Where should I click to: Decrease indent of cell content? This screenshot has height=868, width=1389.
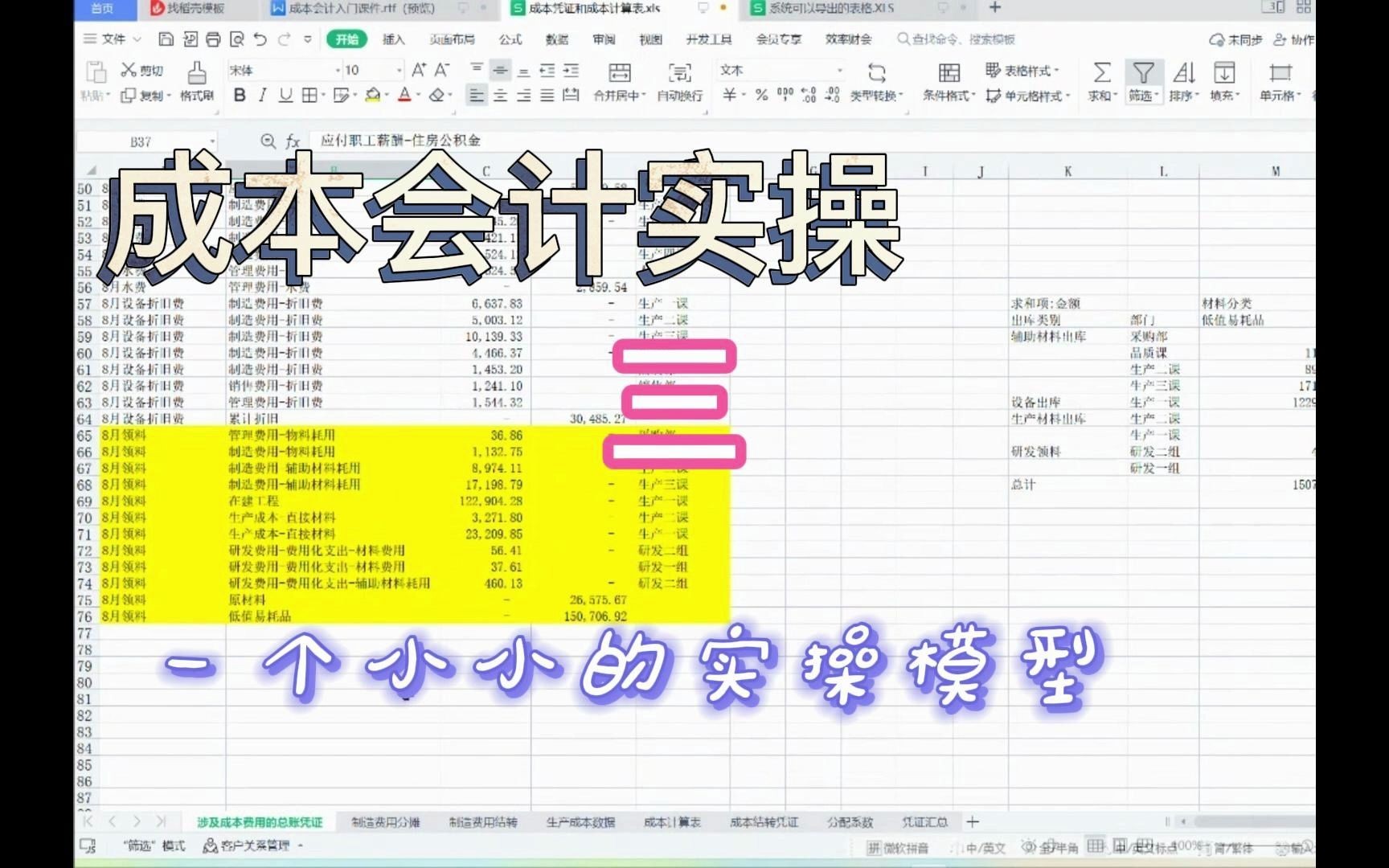(x=547, y=70)
